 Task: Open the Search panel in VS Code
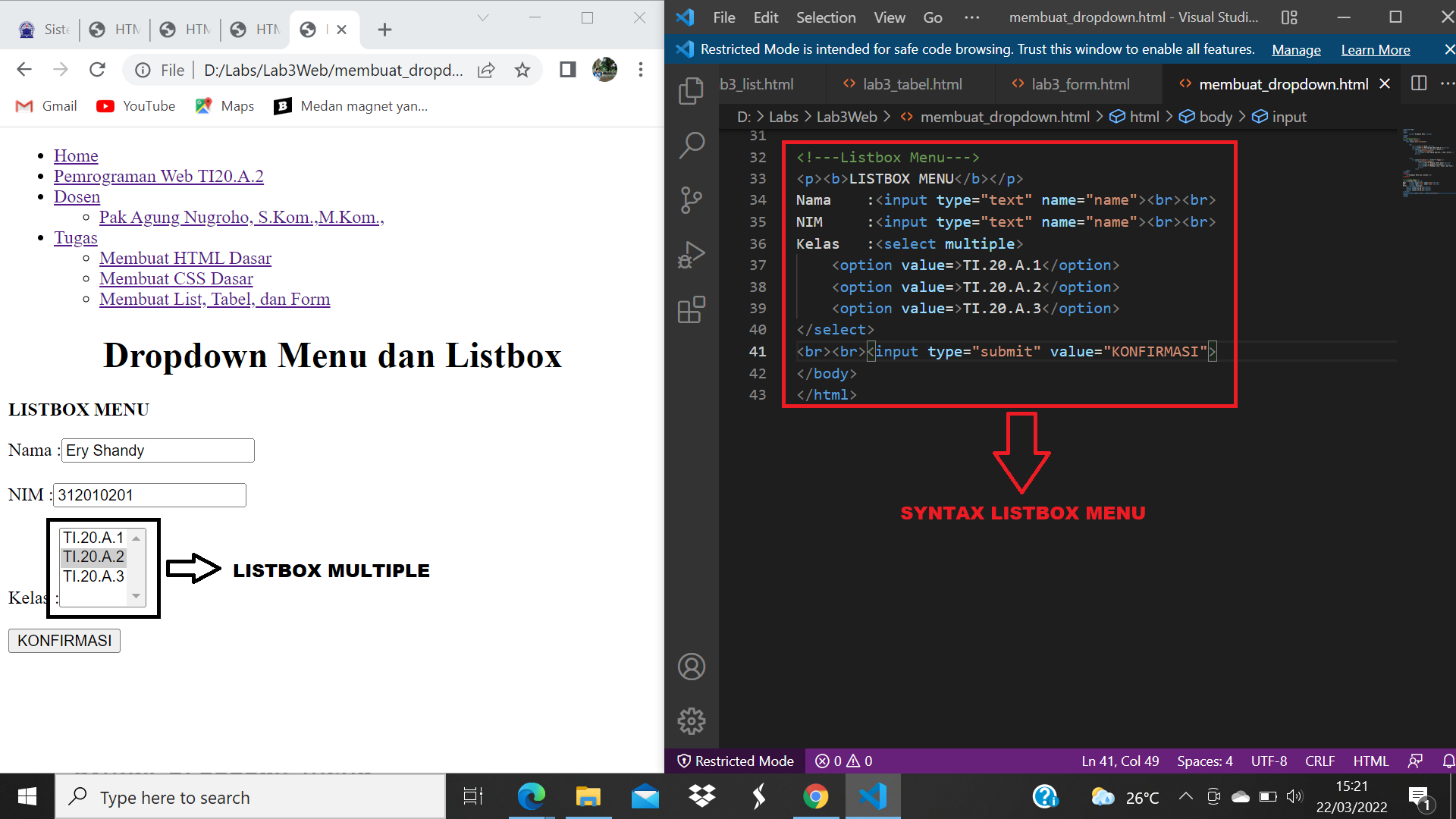click(x=691, y=145)
